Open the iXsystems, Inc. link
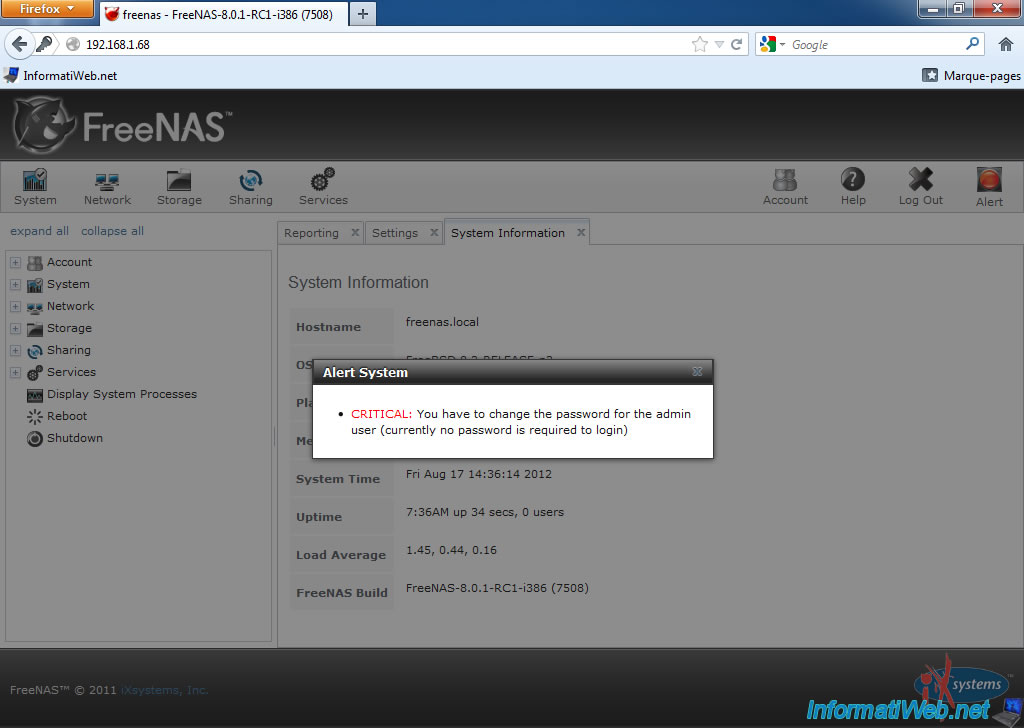The height and width of the screenshot is (728, 1024). click(165, 690)
